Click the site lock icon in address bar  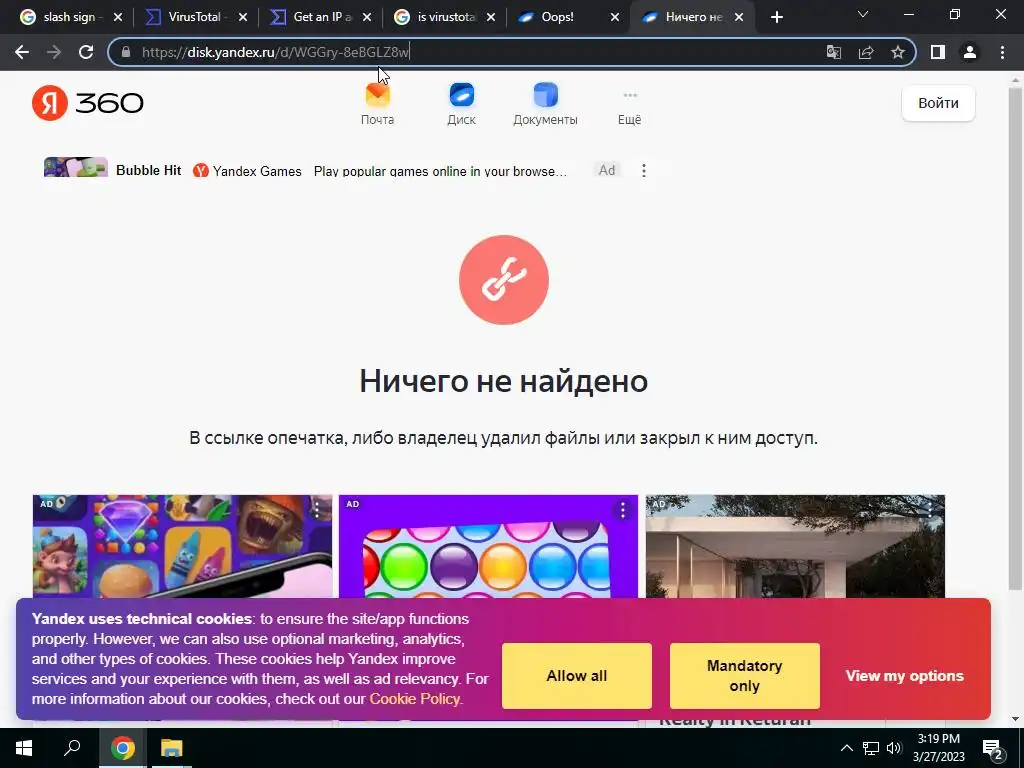tap(126, 52)
